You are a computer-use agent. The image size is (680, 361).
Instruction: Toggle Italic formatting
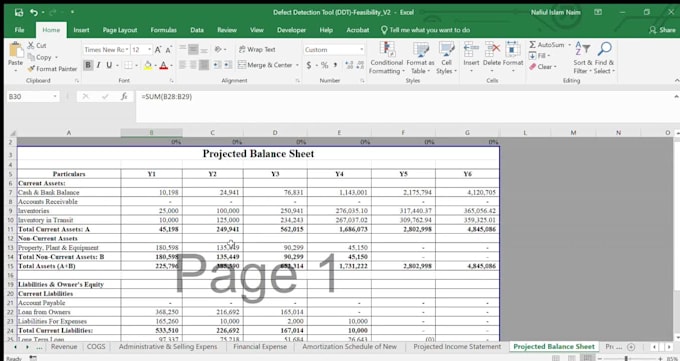(98, 65)
